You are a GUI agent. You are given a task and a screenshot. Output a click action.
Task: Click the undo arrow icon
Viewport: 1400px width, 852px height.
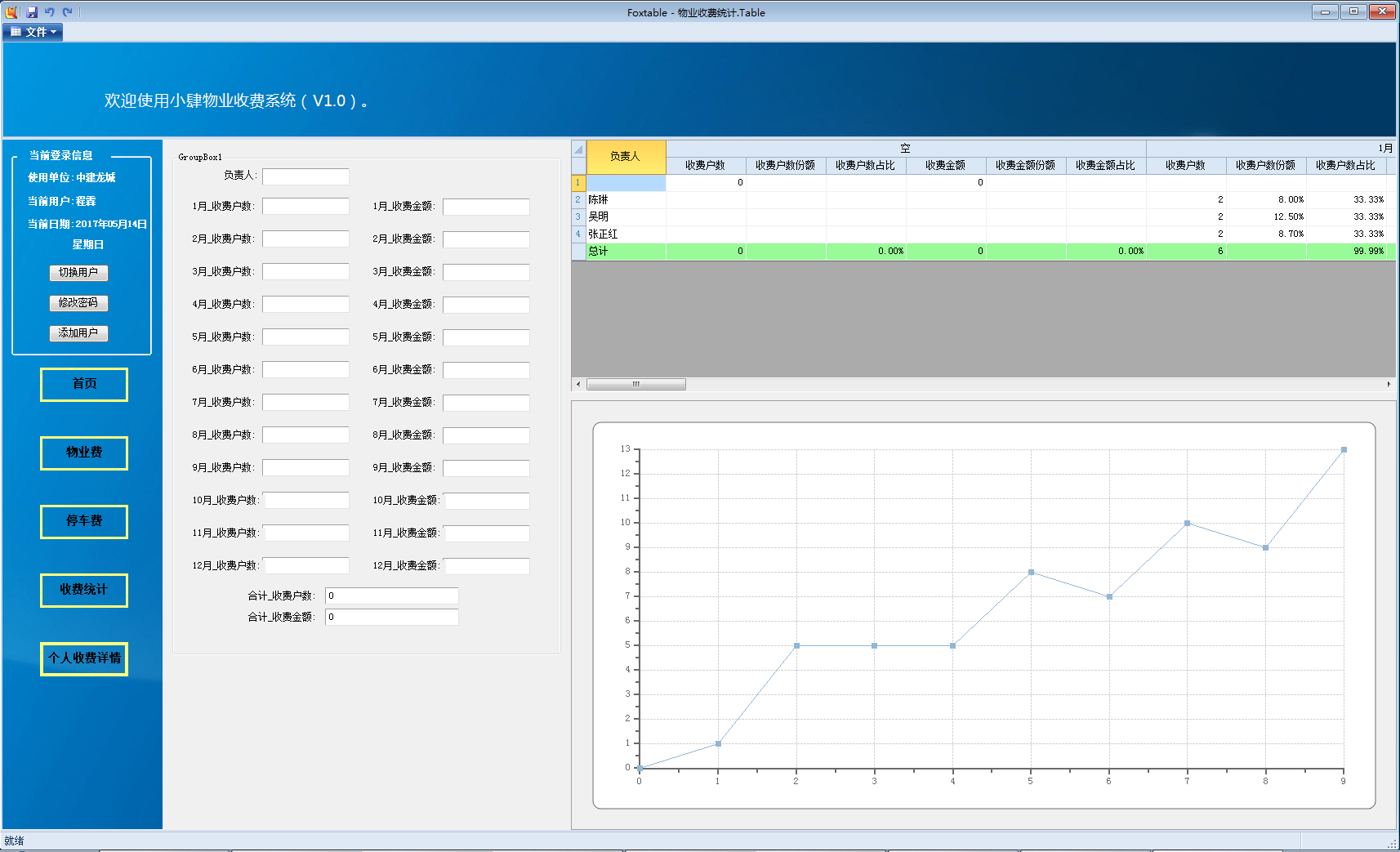[x=50, y=11]
